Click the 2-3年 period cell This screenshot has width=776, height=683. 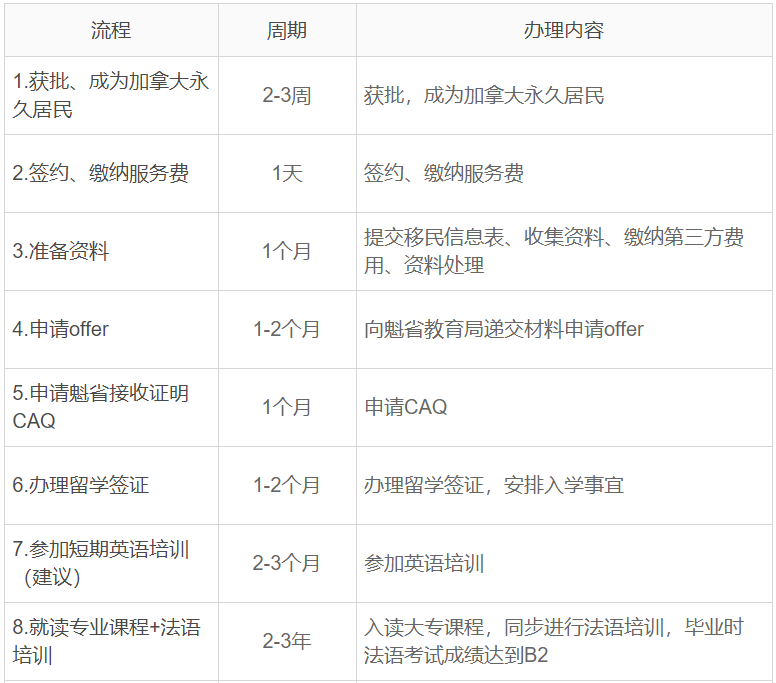287,641
